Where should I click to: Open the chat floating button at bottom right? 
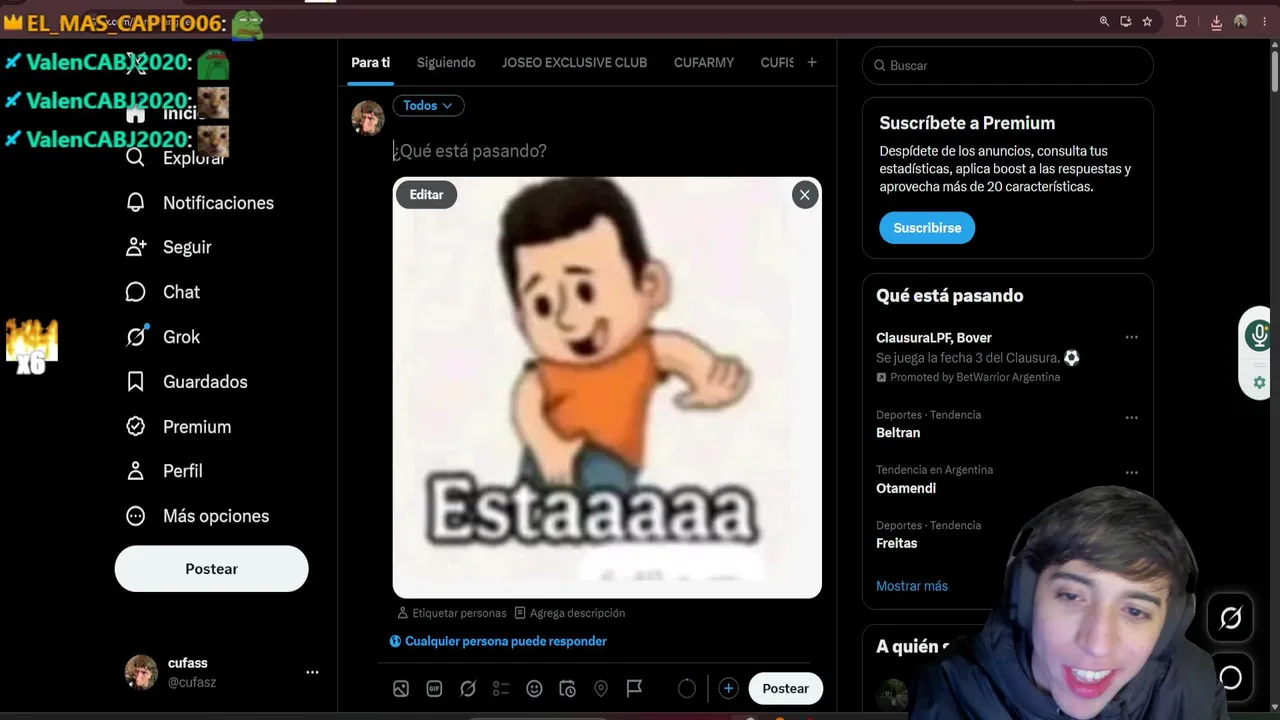click(x=1231, y=677)
